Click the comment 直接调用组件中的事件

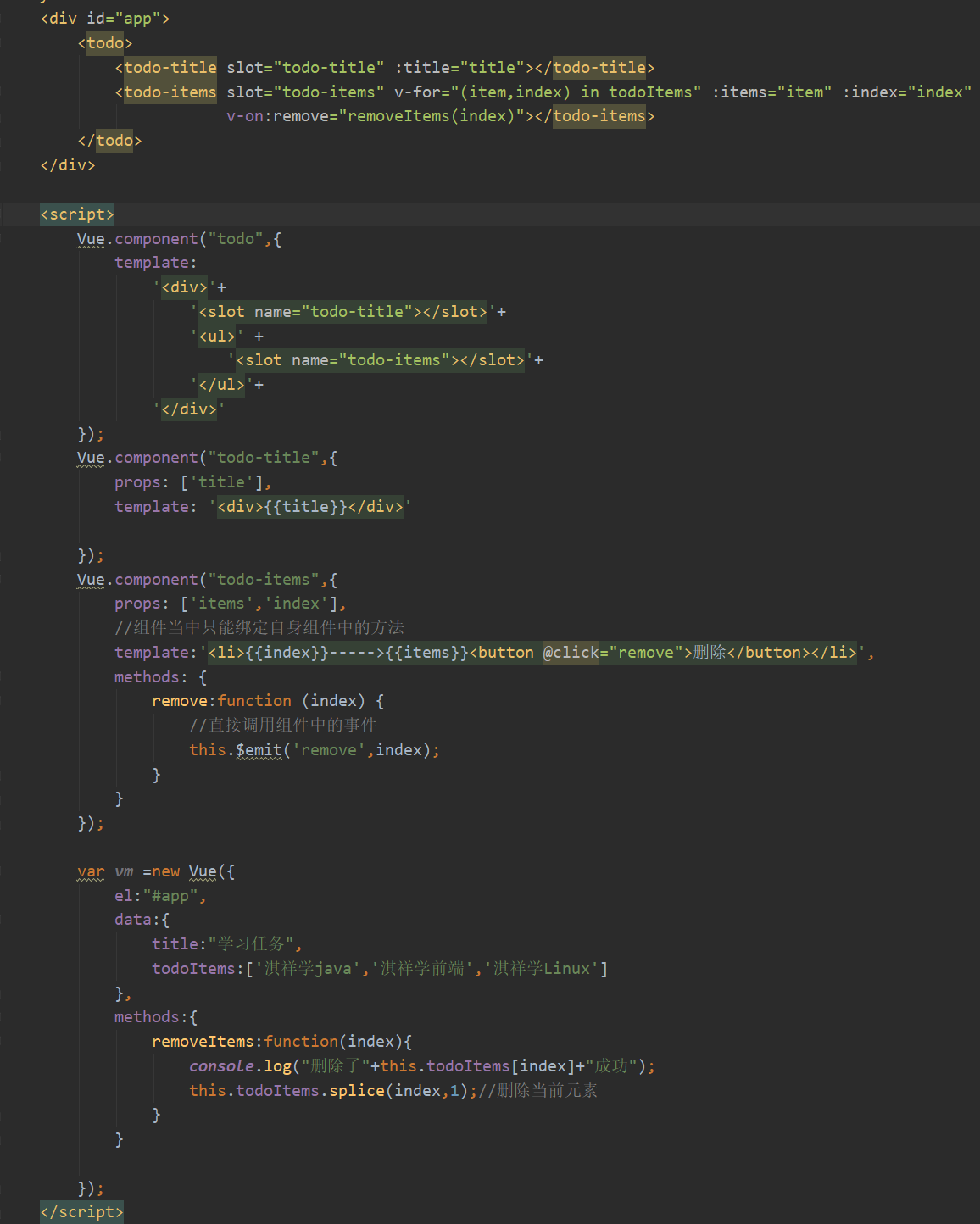coord(283,726)
